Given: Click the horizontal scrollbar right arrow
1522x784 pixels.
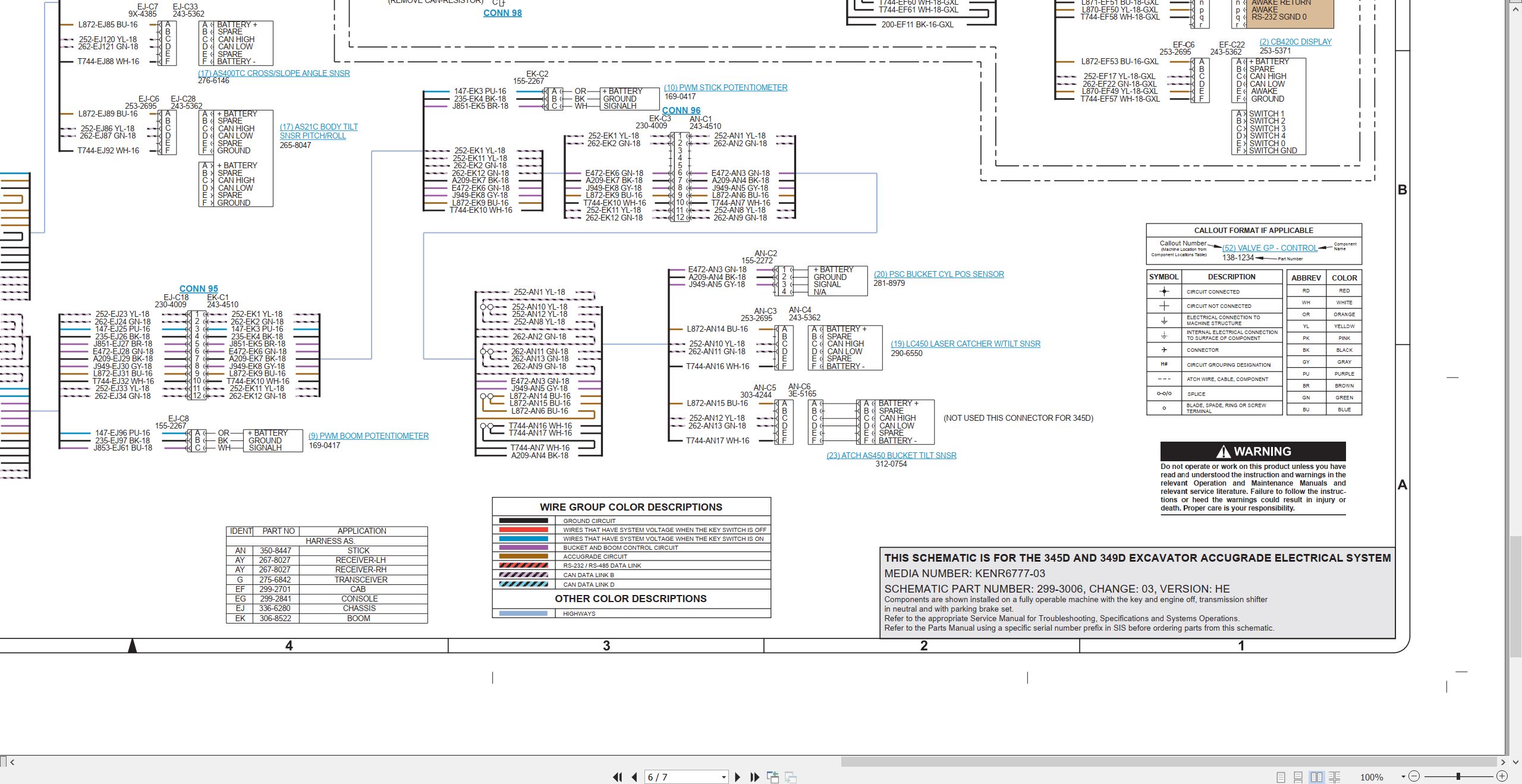Looking at the screenshot, I should (1503, 762).
